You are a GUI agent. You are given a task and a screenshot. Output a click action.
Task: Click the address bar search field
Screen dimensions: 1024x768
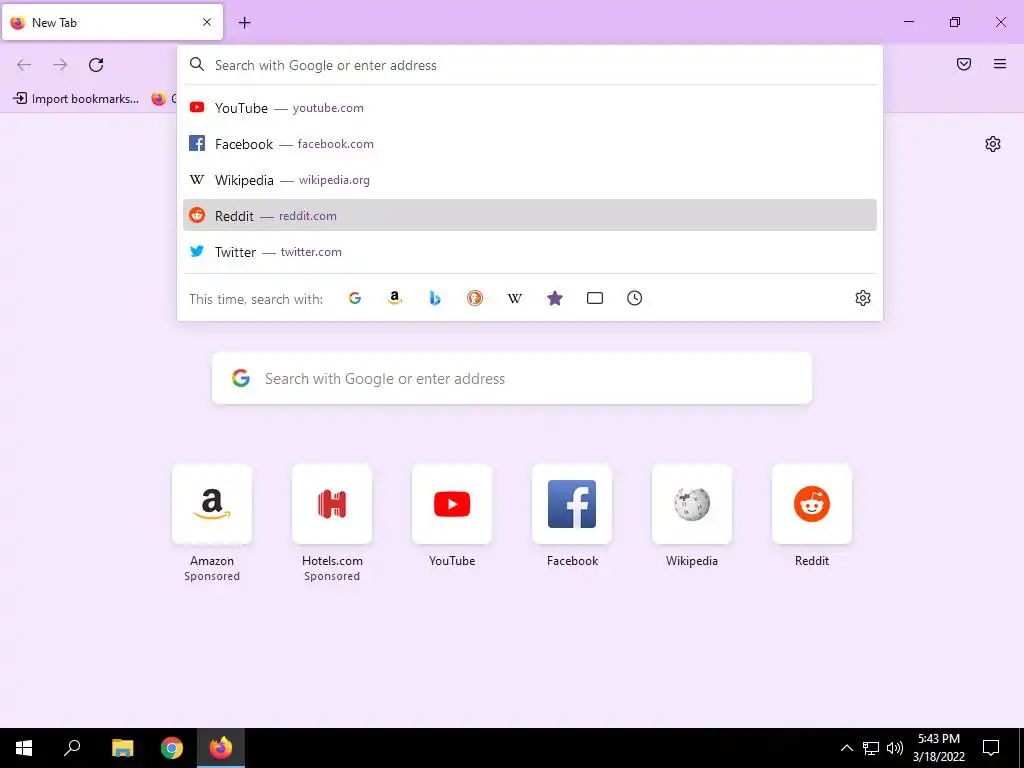(x=530, y=65)
